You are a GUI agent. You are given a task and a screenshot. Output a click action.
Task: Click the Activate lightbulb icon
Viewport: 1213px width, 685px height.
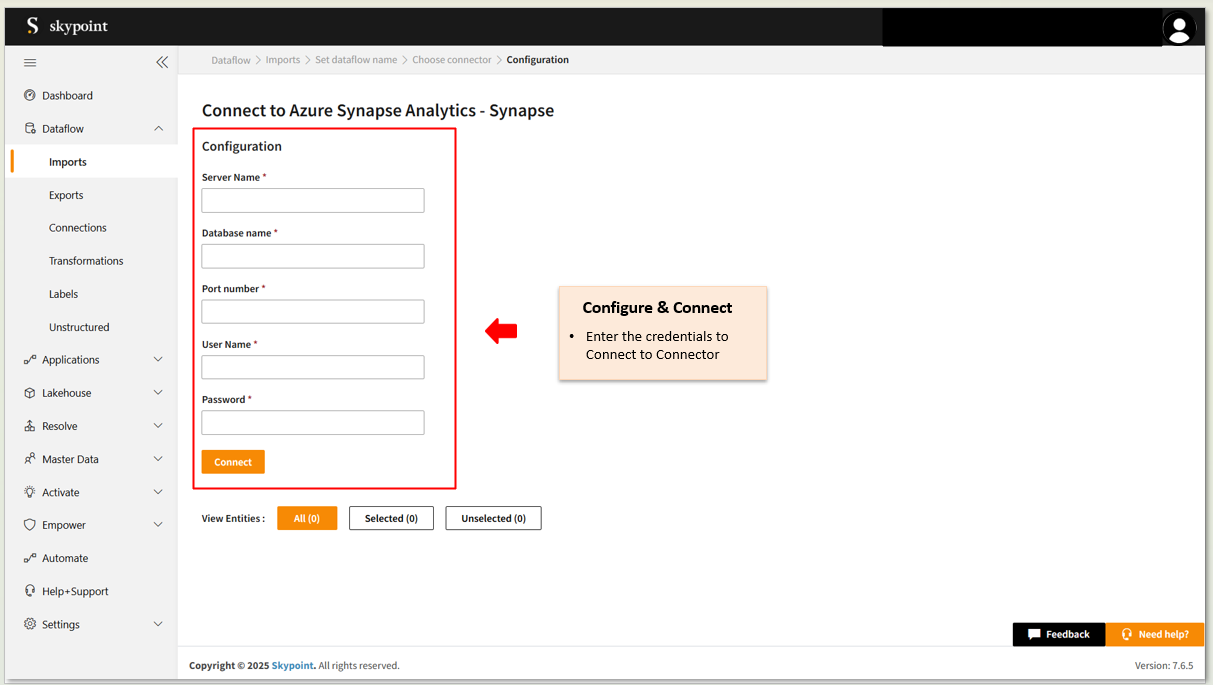pos(30,492)
